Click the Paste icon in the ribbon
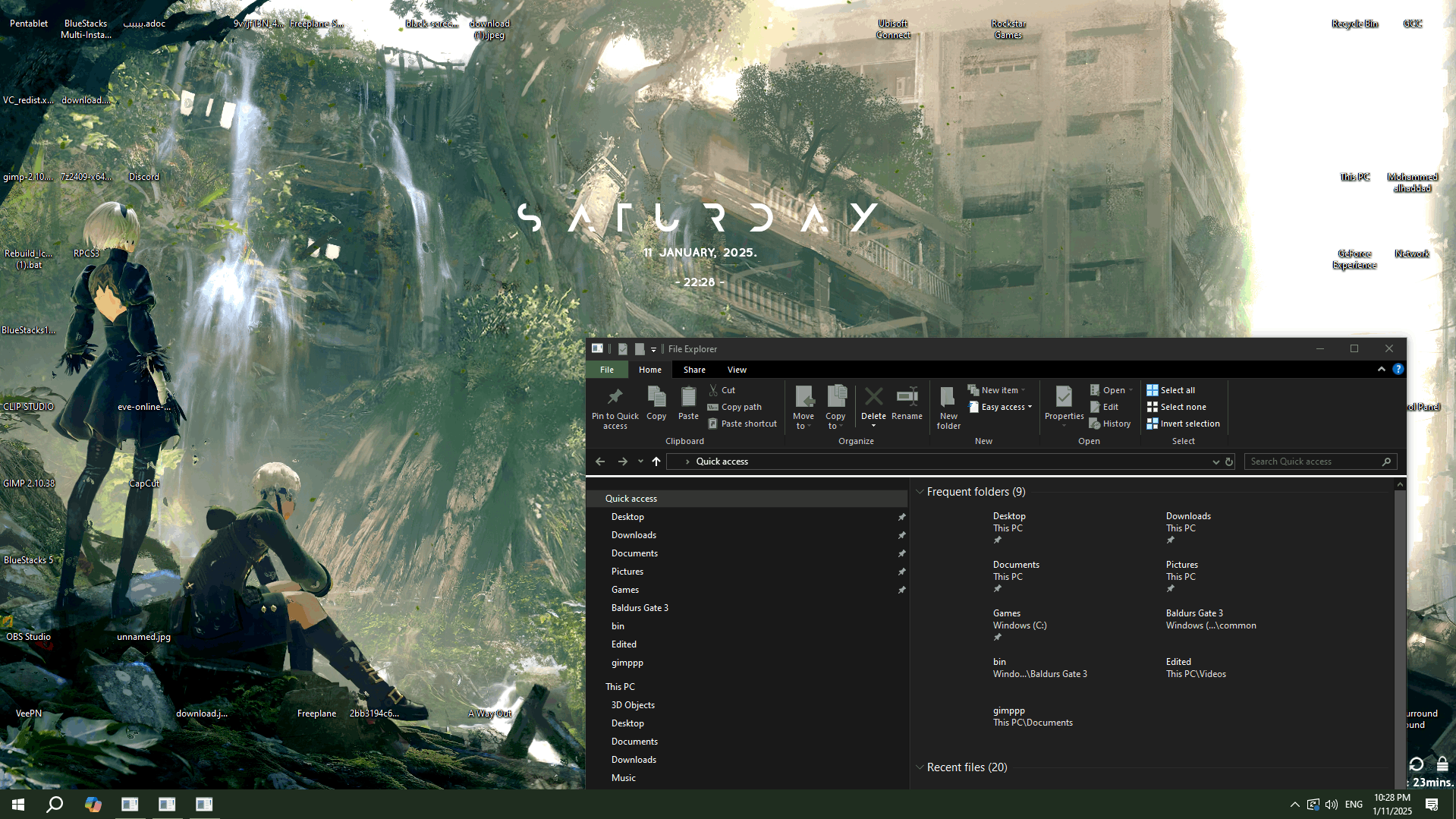The width and height of the screenshot is (1456, 819). 688,403
